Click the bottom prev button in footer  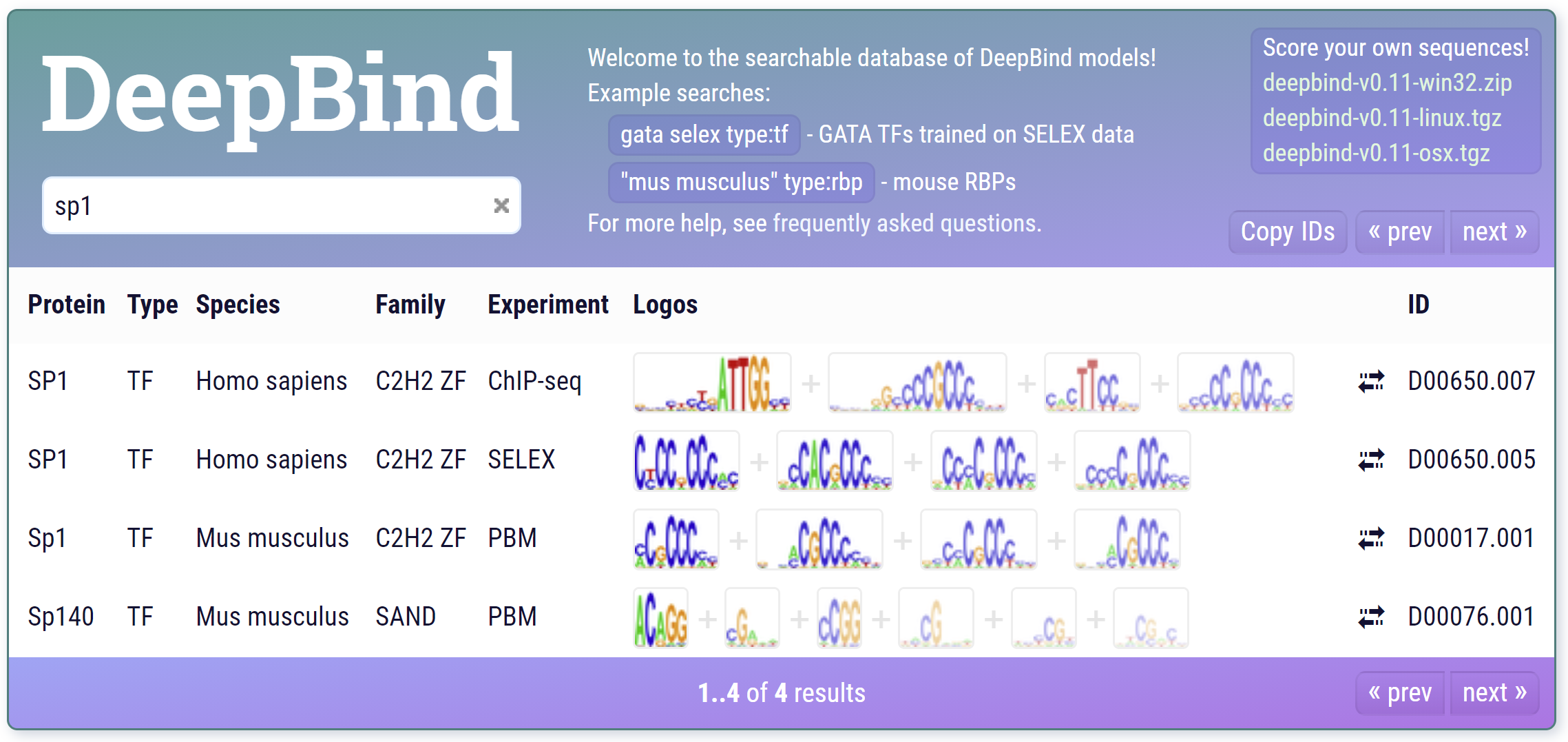[1399, 692]
